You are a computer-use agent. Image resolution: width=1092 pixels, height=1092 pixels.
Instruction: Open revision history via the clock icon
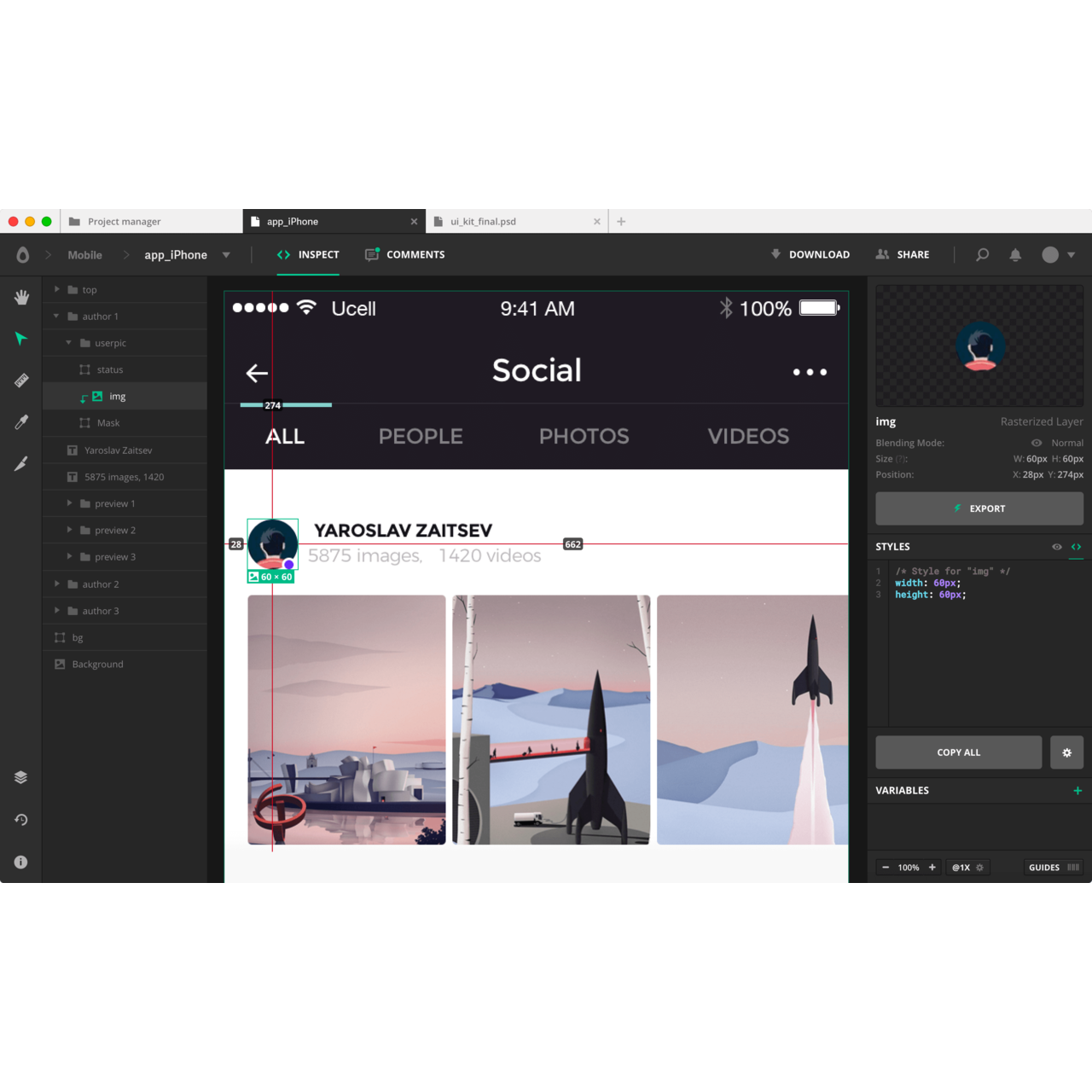coord(20,819)
